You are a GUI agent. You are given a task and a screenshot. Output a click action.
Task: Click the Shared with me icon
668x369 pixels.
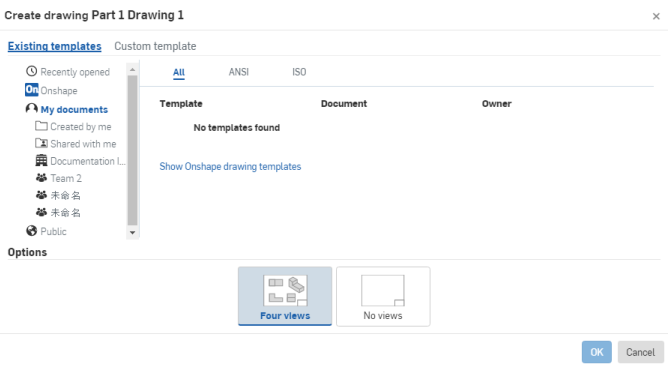coord(41,143)
